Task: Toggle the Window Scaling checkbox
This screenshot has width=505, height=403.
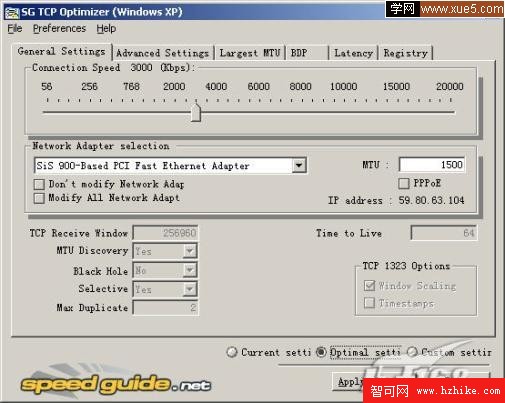Action: pyautogui.click(x=369, y=286)
